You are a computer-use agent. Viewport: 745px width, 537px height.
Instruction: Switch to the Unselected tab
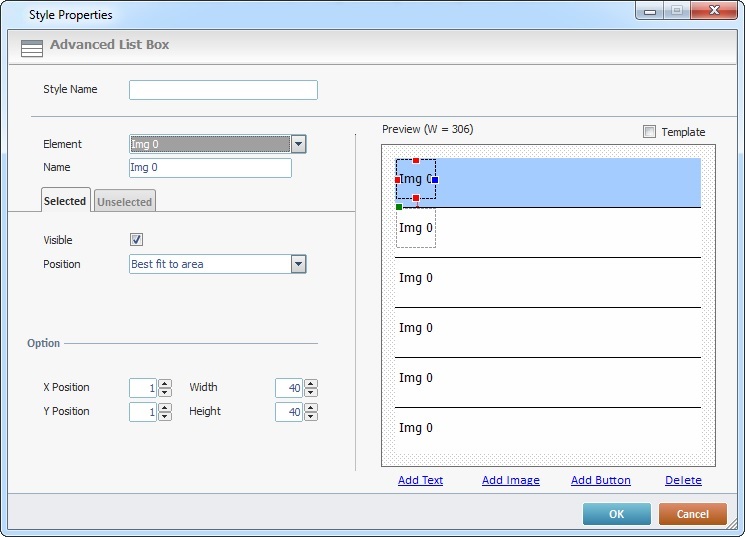pyautogui.click(x=125, y=202)
